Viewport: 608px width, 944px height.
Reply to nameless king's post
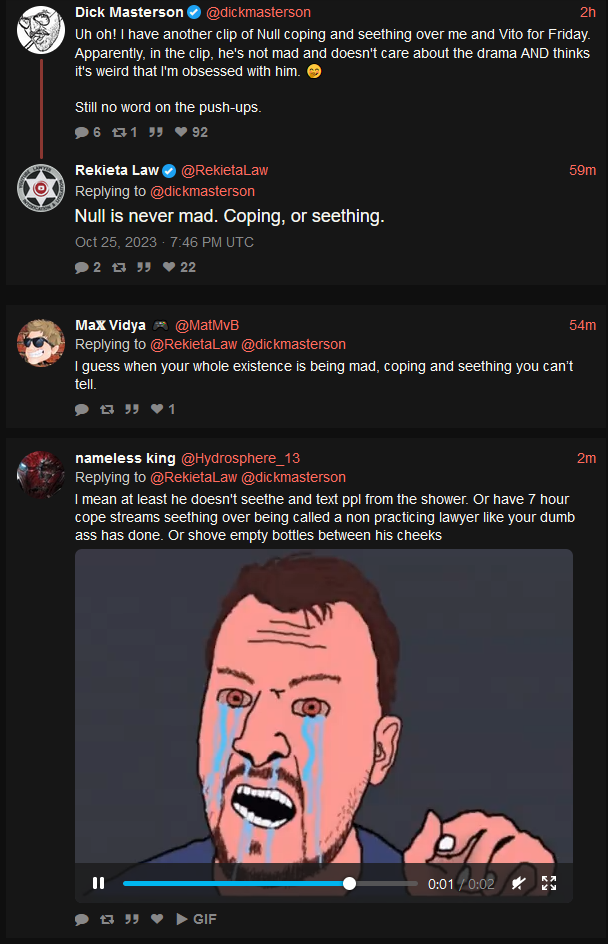point(82,919)
